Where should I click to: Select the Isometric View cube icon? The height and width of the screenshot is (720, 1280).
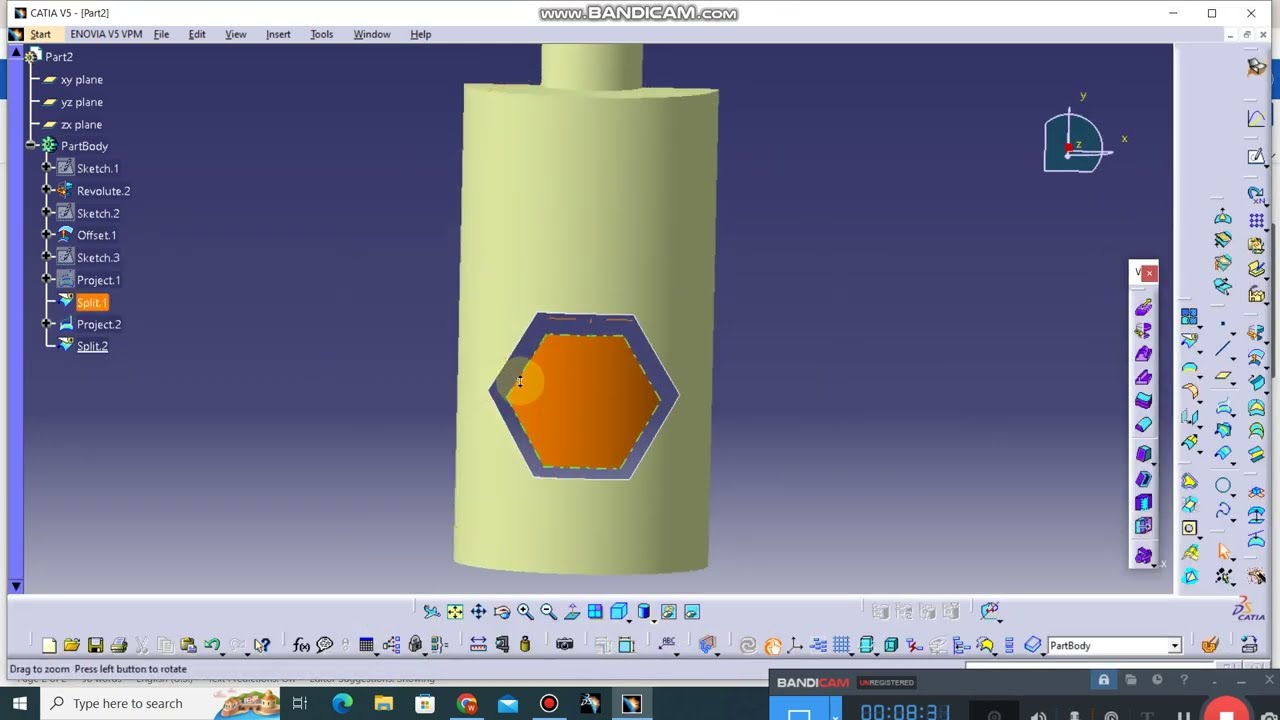pyautogui.click(x=619, y=612)
